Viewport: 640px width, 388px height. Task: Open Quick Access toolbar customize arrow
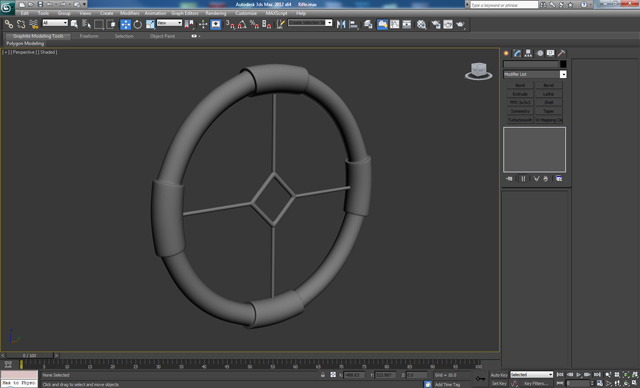tap(85, 4)
